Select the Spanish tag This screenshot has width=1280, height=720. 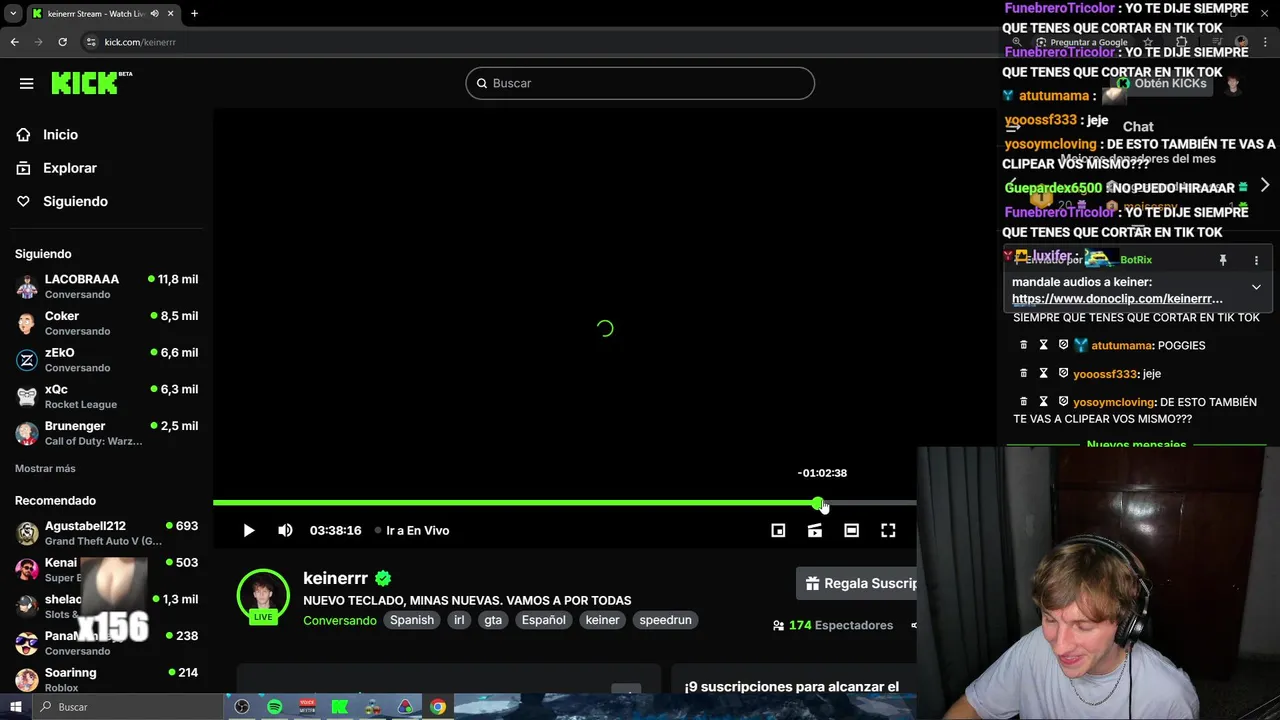412,620
